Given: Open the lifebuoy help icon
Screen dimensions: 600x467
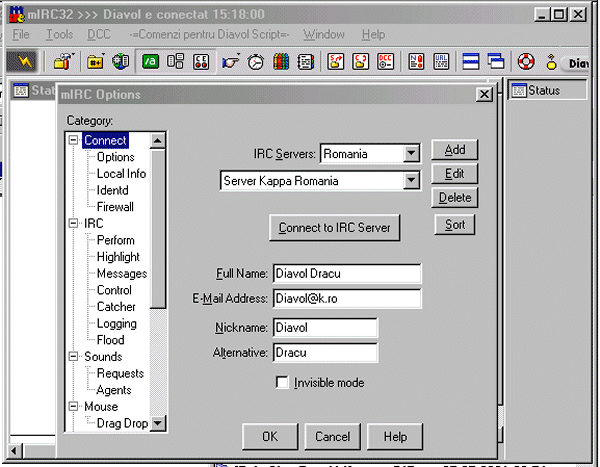Looking at the screenshot, I should 526,61.
